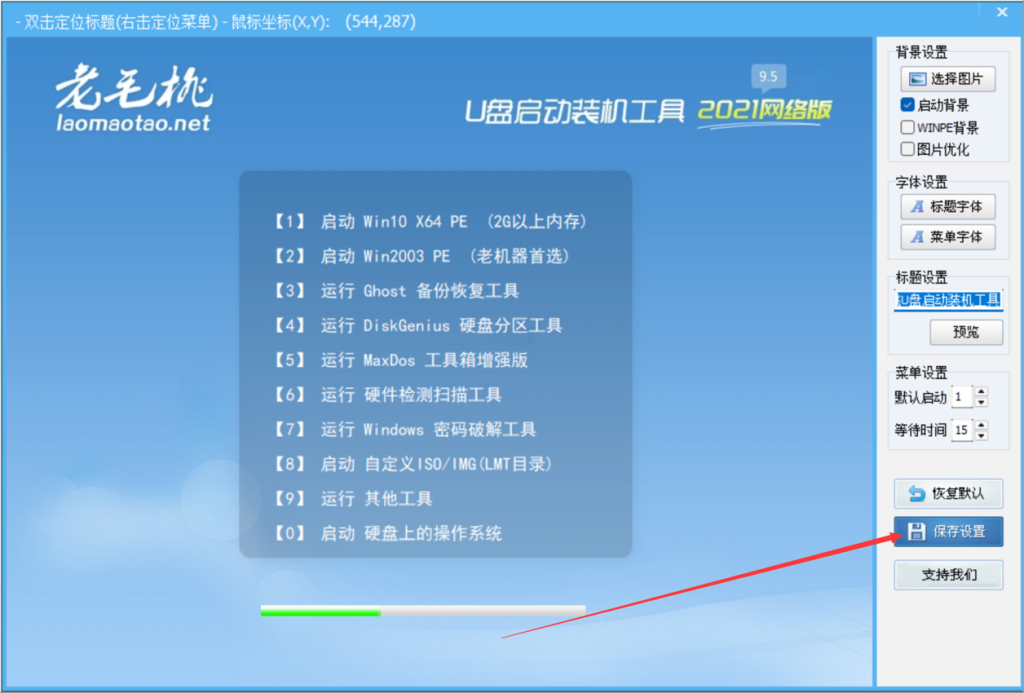
Task: Click the 恢复默认 undo arrow icon
Action: click(x=917, y=494)
